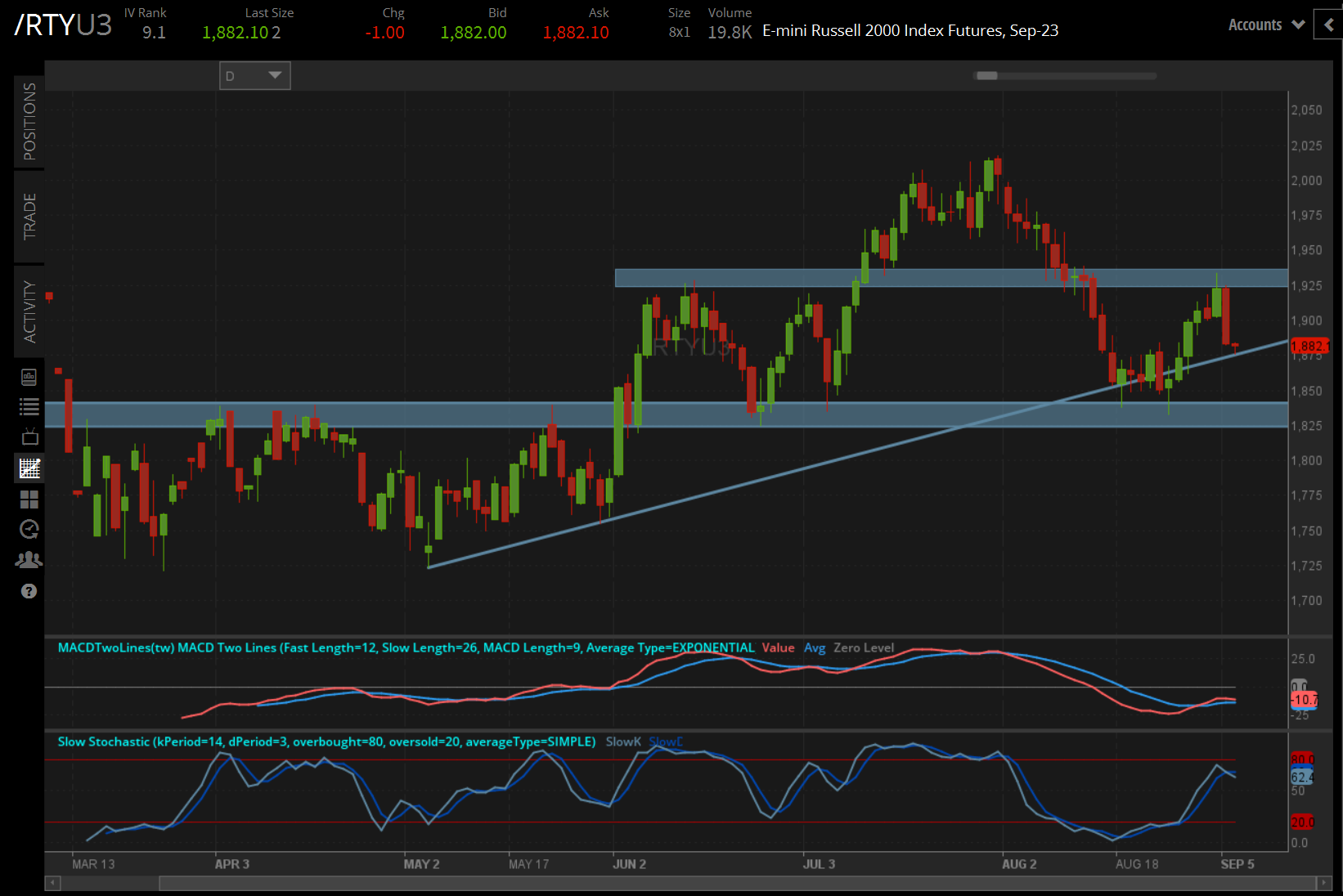
Task: Open the history clock icon
Action: coord(29,529)
